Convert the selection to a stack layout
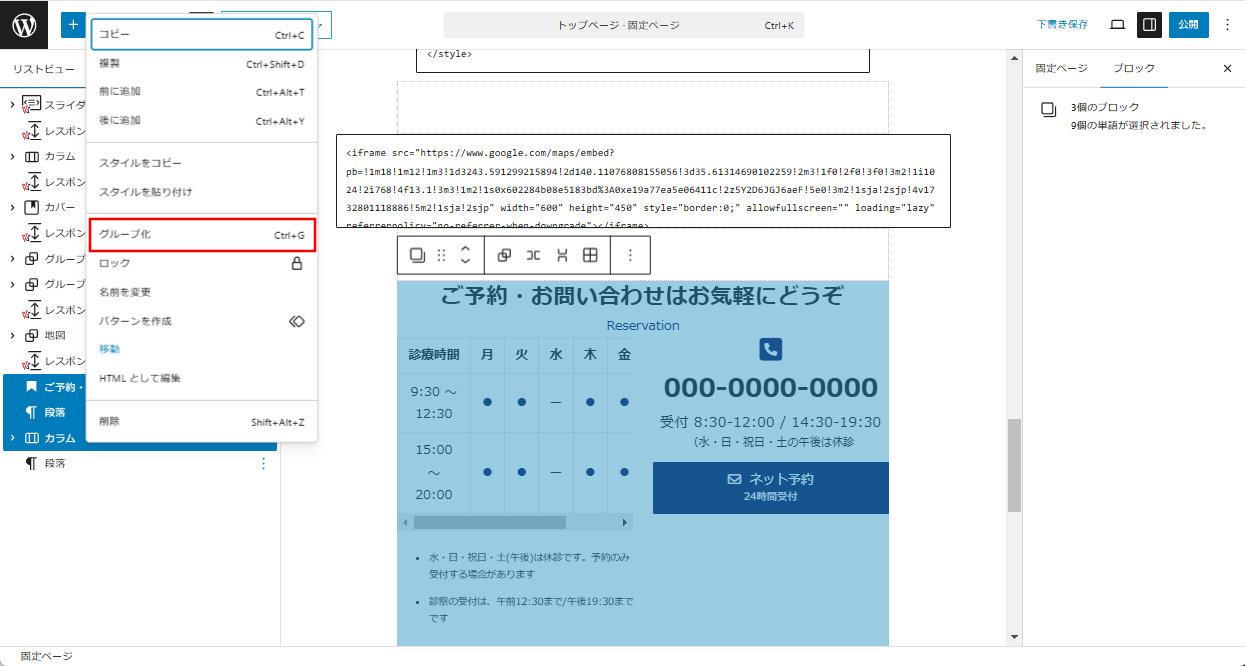The width and height of the screenshot is (1245, 666). pyautogui.click(x=562, y=255)
